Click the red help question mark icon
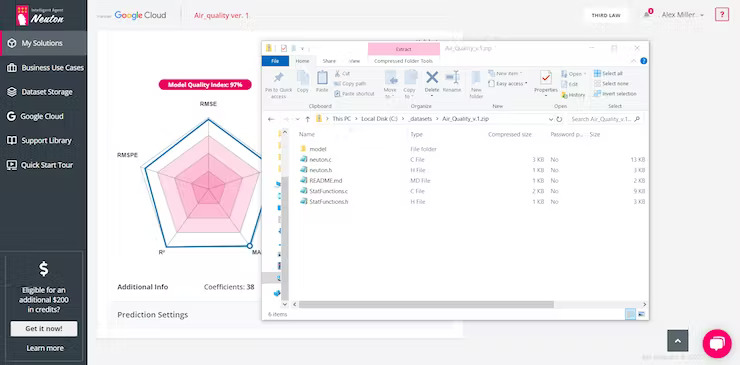Screen dimensions: 740x365 point(722,15)
